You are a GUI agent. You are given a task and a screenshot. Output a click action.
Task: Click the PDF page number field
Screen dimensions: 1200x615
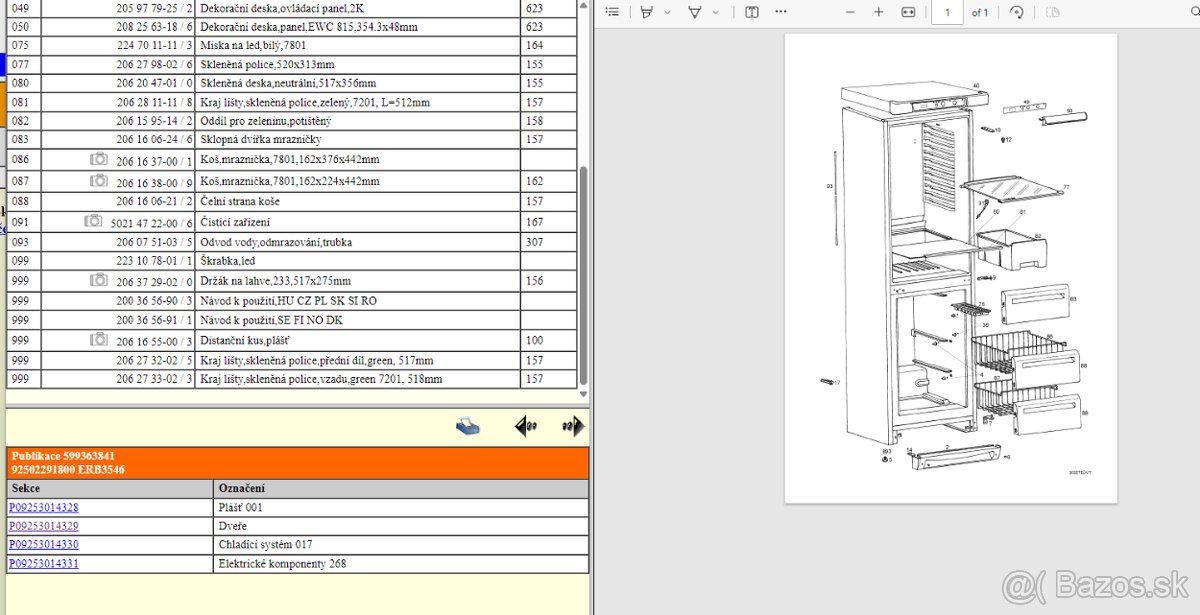click(x=946, y=12)
